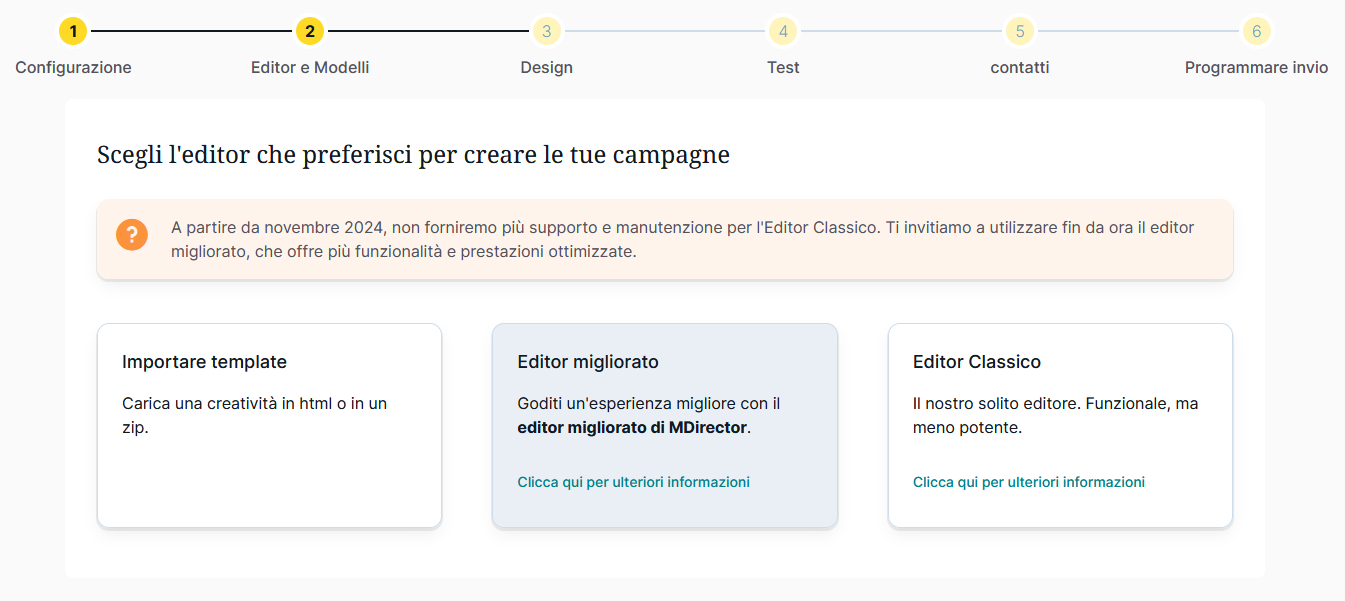Open the contatti step label
The height and width of the screenshot is (601, 1345).
click(x=1020, y=68)
